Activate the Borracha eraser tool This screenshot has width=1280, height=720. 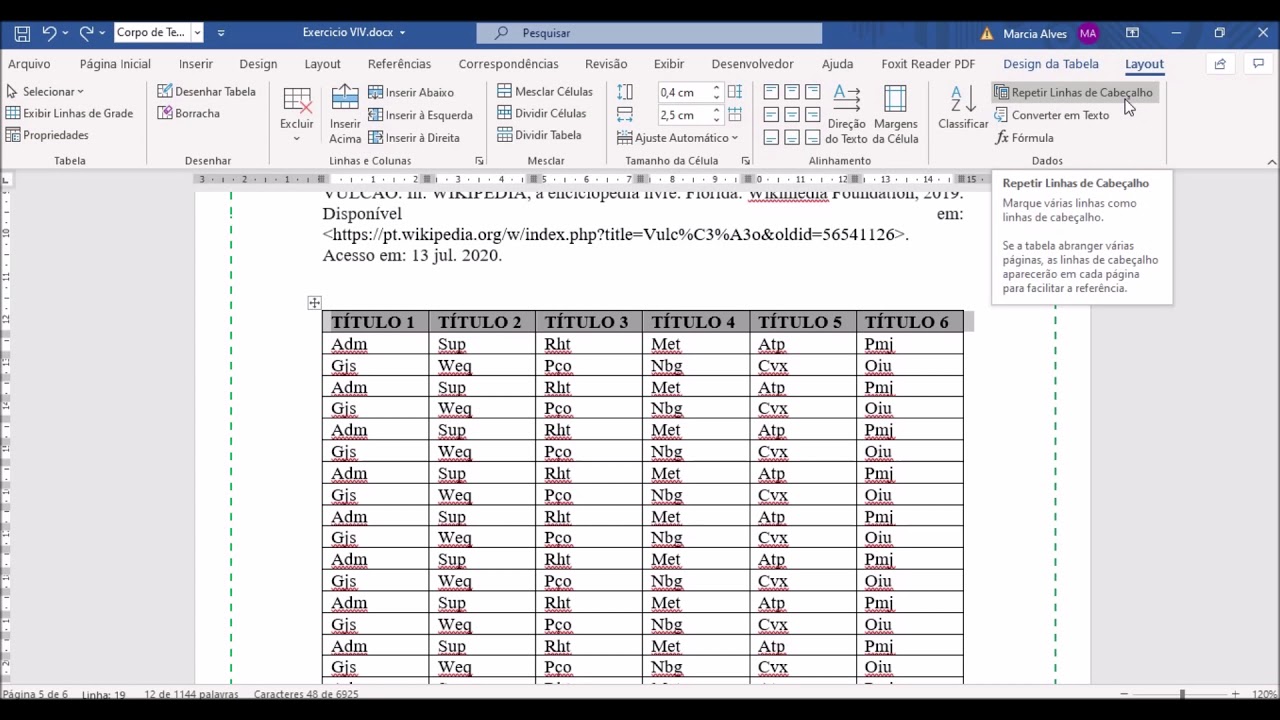(189, 114)
